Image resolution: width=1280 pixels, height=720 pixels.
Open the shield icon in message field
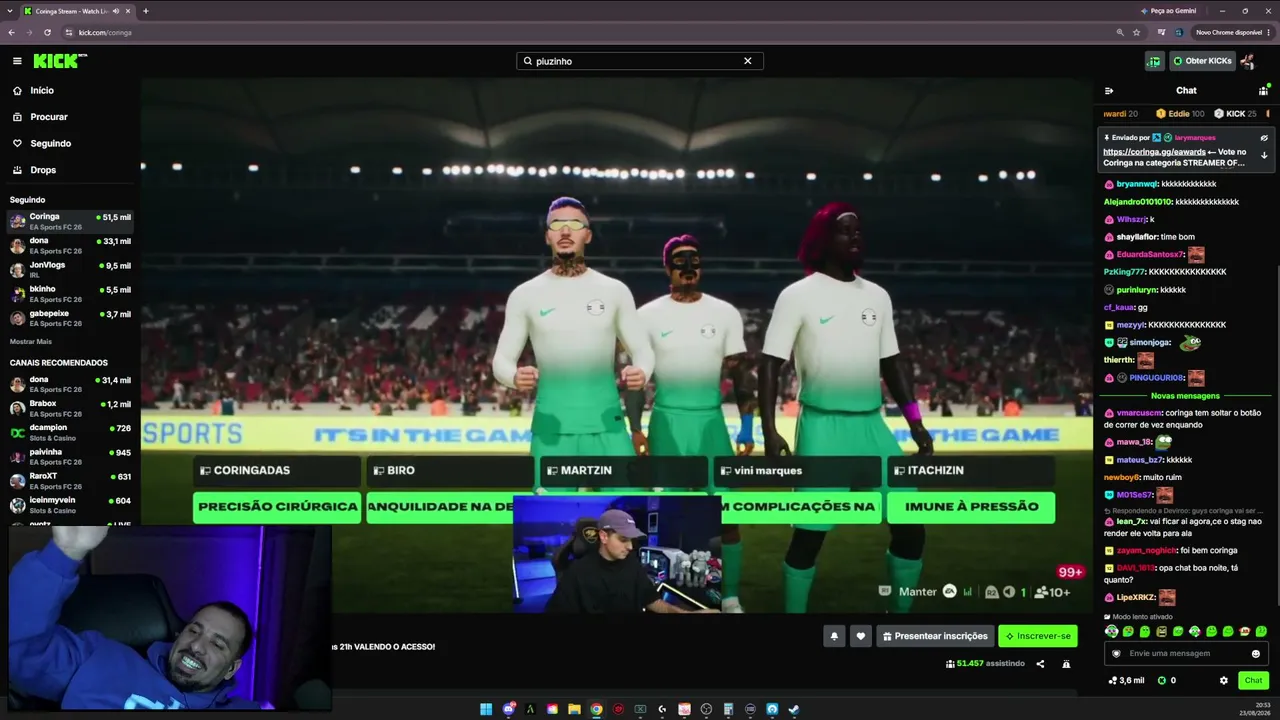click(x=1117, y=654)
